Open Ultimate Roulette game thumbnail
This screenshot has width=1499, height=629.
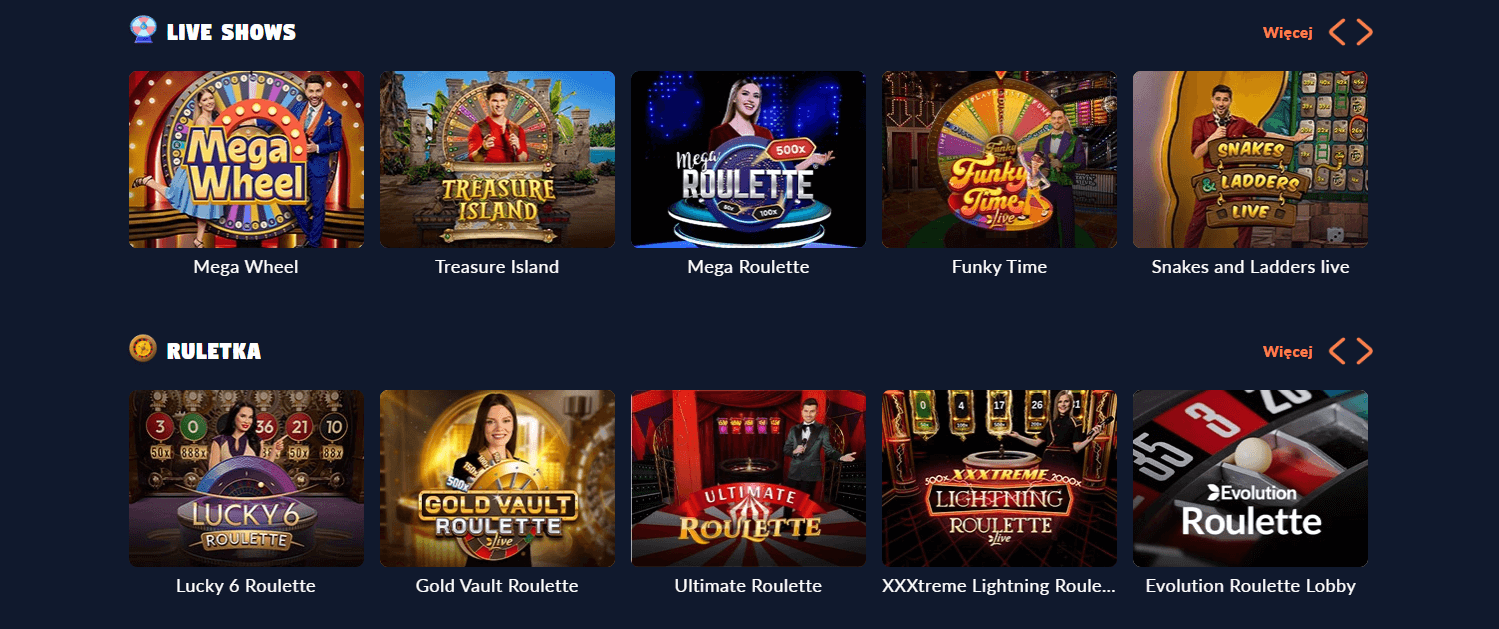pyautogui.click(x=748, y=478)
